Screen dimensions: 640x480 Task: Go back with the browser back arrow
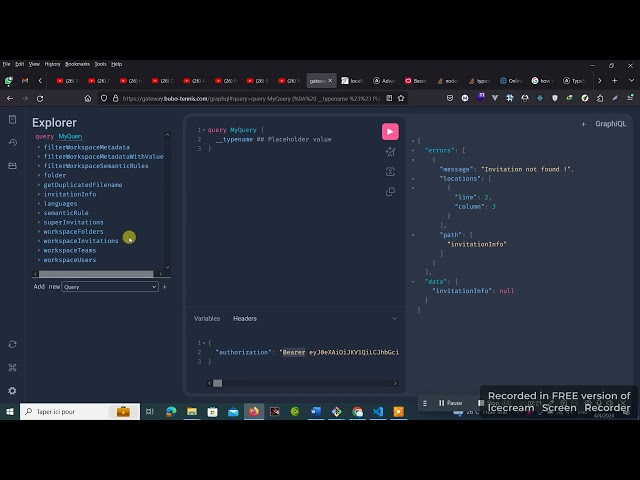(x=10, y=98)
